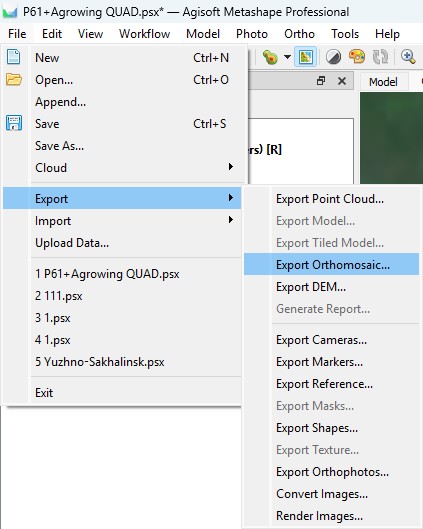Click the green model view mode icon
The image size is (423, 529).
[270, 57]
